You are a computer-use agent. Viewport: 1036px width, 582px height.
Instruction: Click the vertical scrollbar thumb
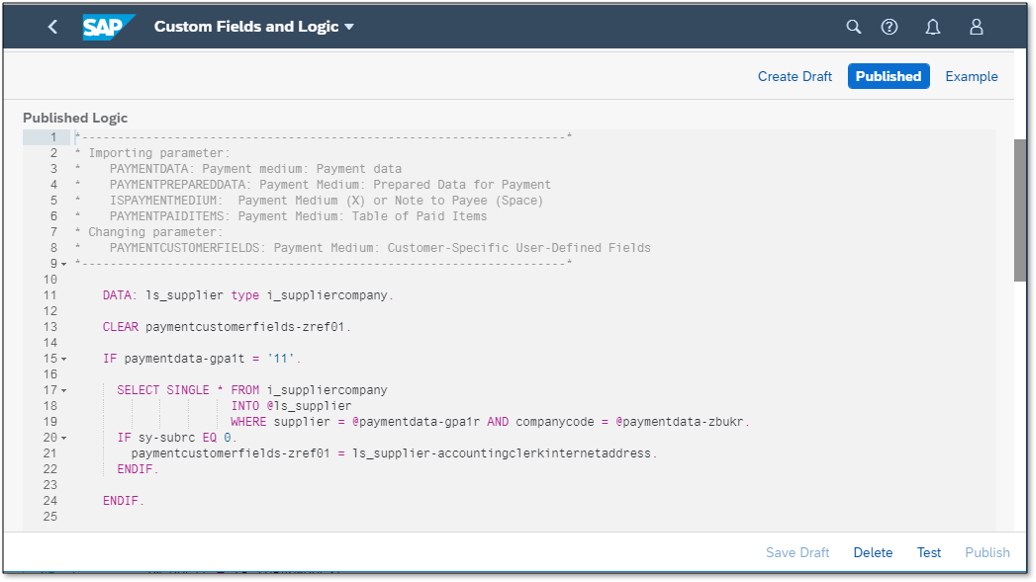1019,210
